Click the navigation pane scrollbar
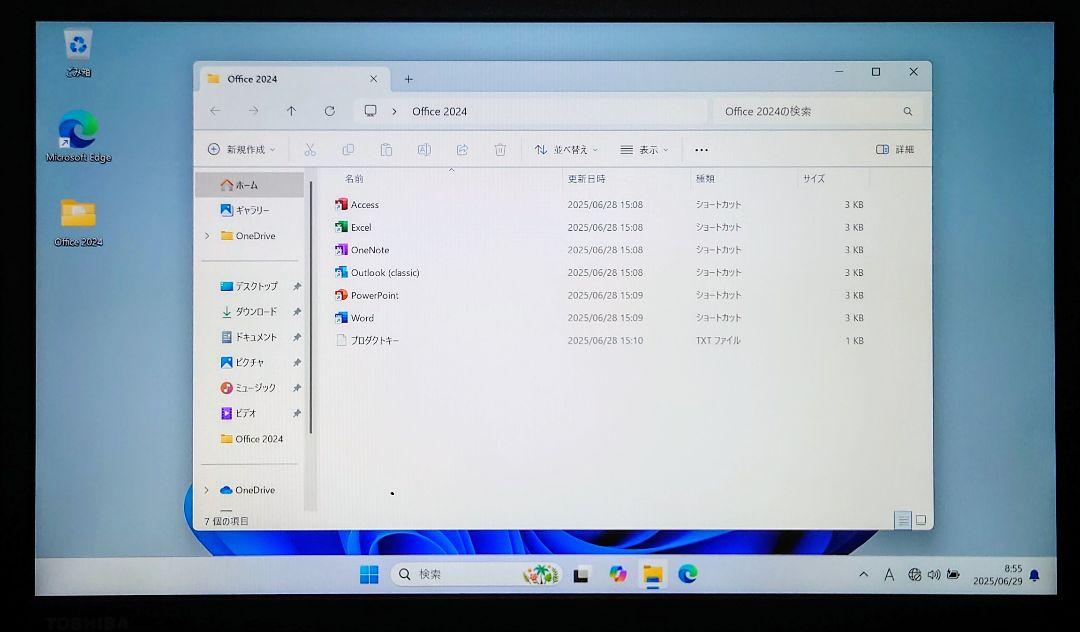The image size is (1080, 632). click(x=311, y=308)
